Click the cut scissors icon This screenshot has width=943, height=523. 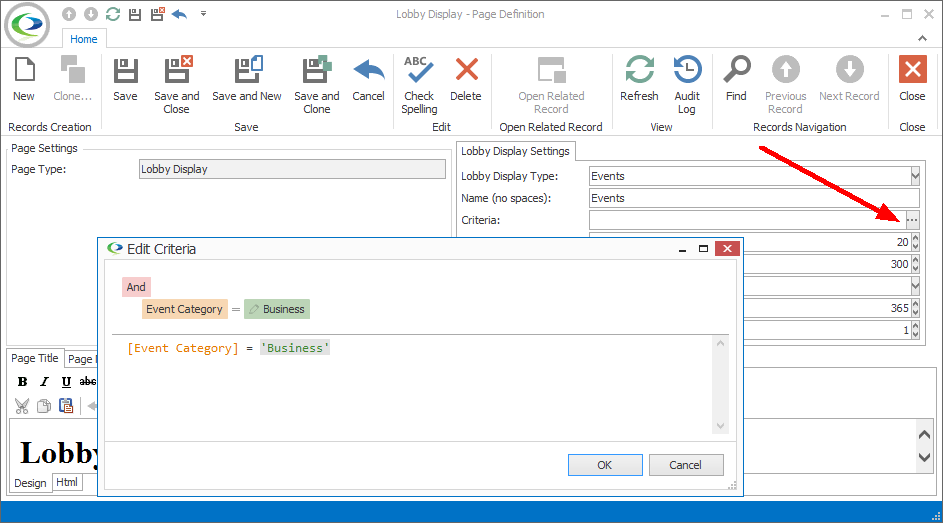(22, 406)
